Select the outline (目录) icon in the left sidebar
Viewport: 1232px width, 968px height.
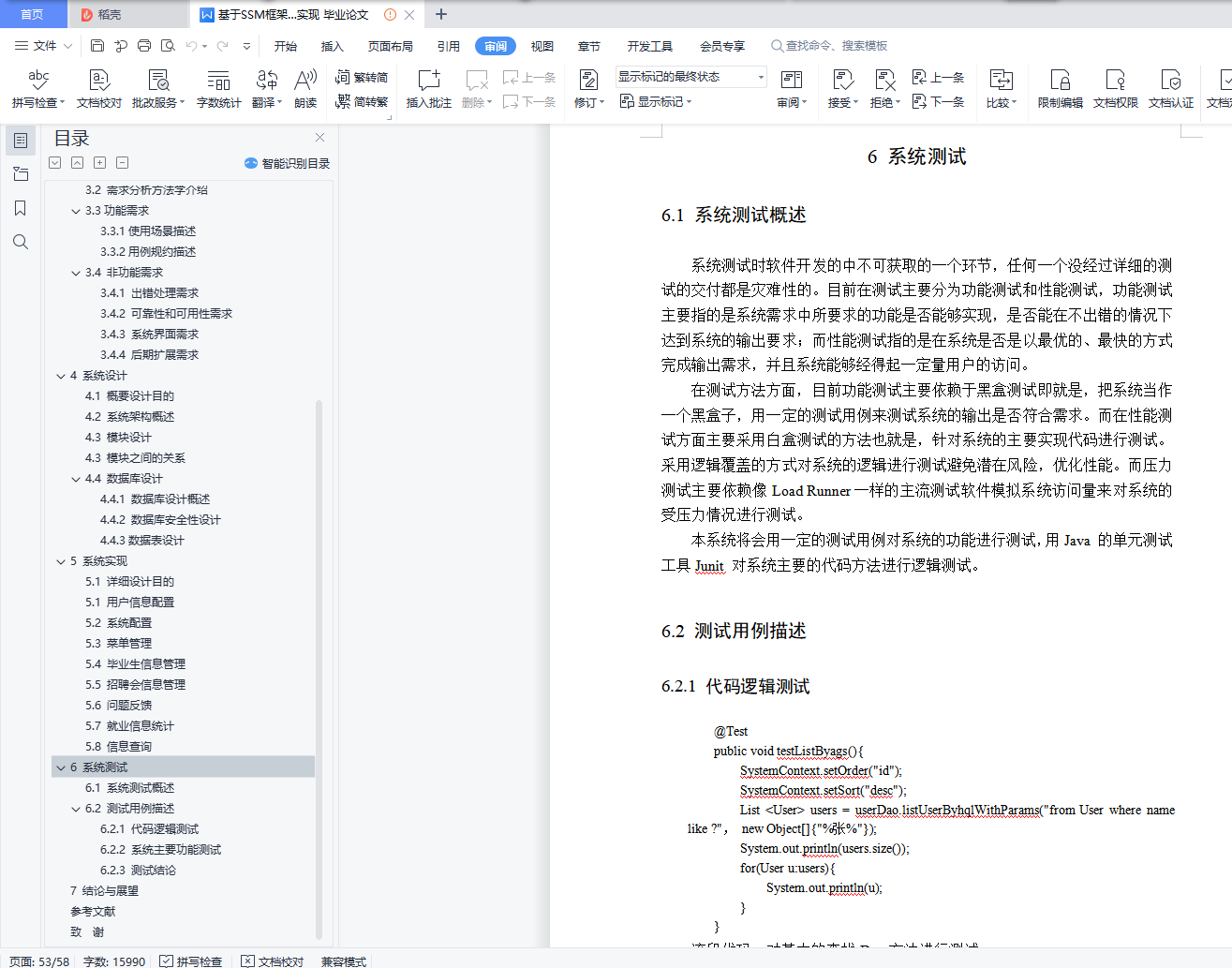coord(21,141)
